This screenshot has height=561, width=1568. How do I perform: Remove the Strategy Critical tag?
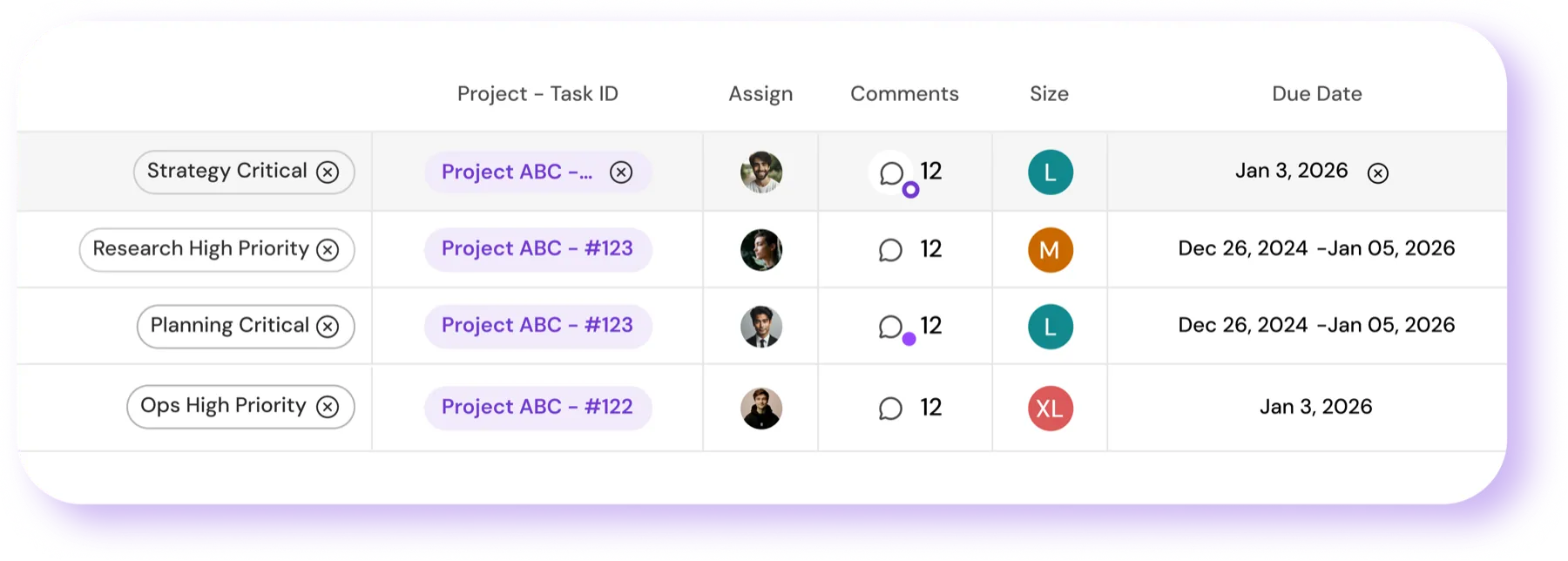[328, 172]
